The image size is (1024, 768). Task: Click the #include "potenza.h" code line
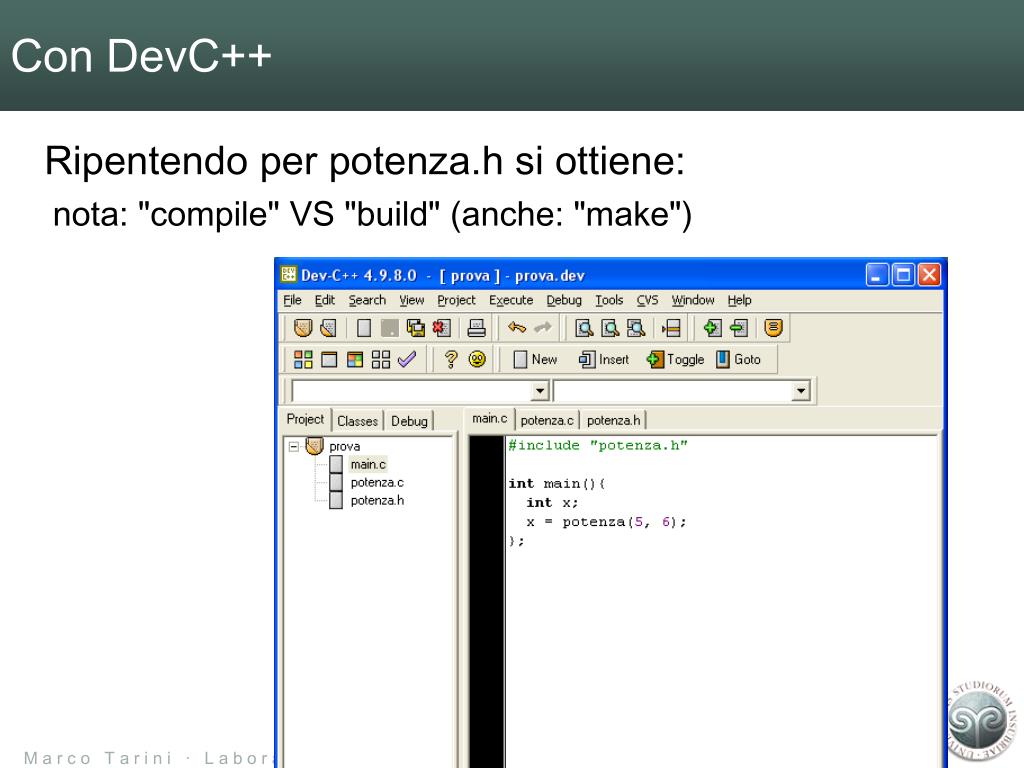point(598,445)
